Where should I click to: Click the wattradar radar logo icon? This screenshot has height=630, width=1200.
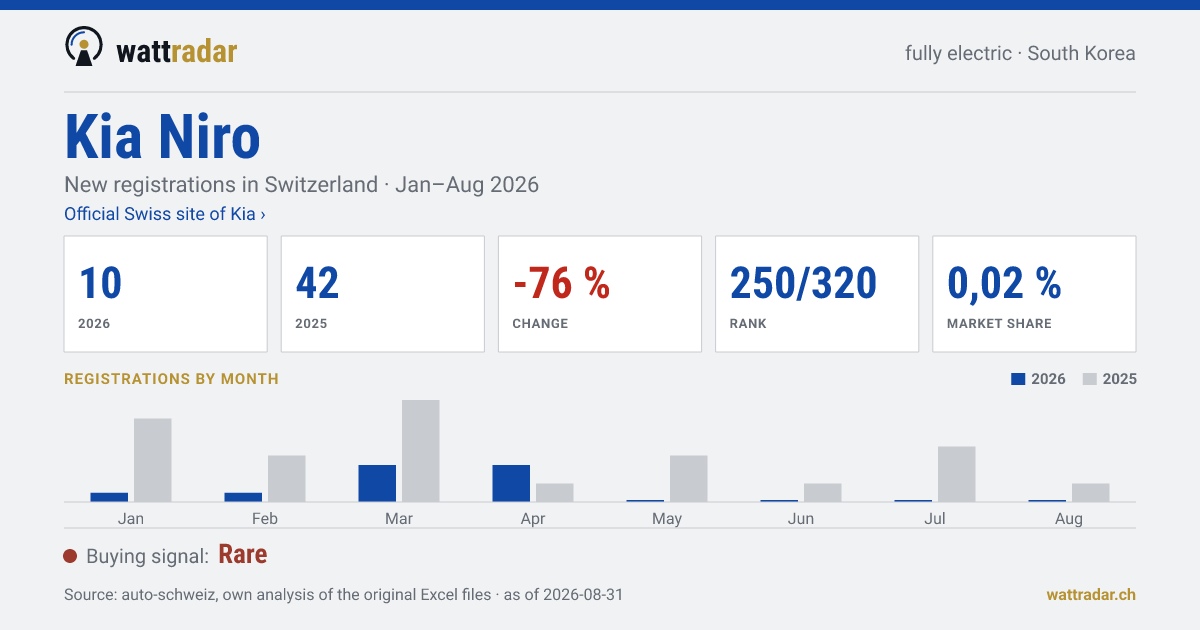(84, 46)
